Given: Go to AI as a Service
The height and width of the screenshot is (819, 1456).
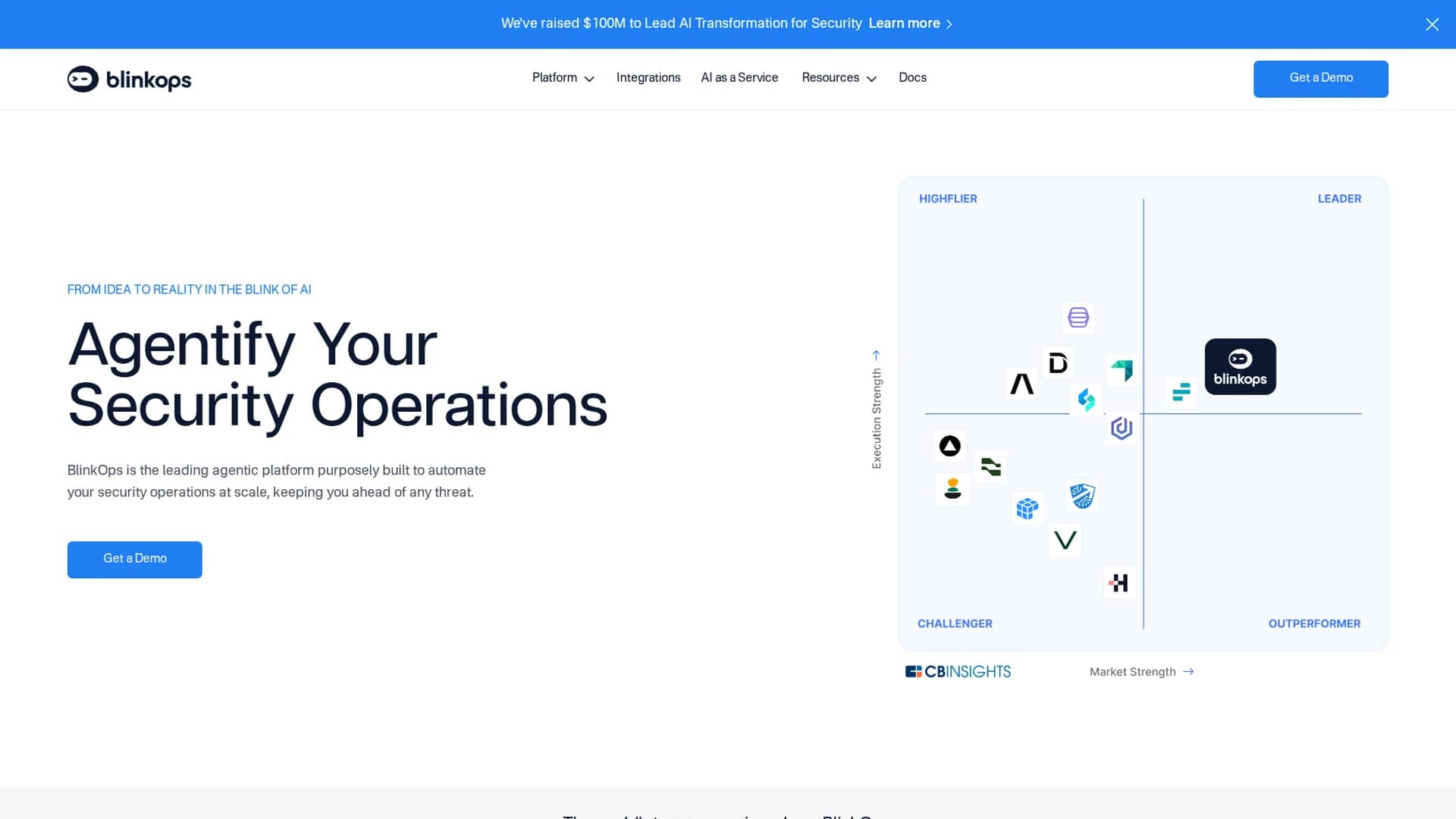Looking at the screenshot, I should [739, 78].
